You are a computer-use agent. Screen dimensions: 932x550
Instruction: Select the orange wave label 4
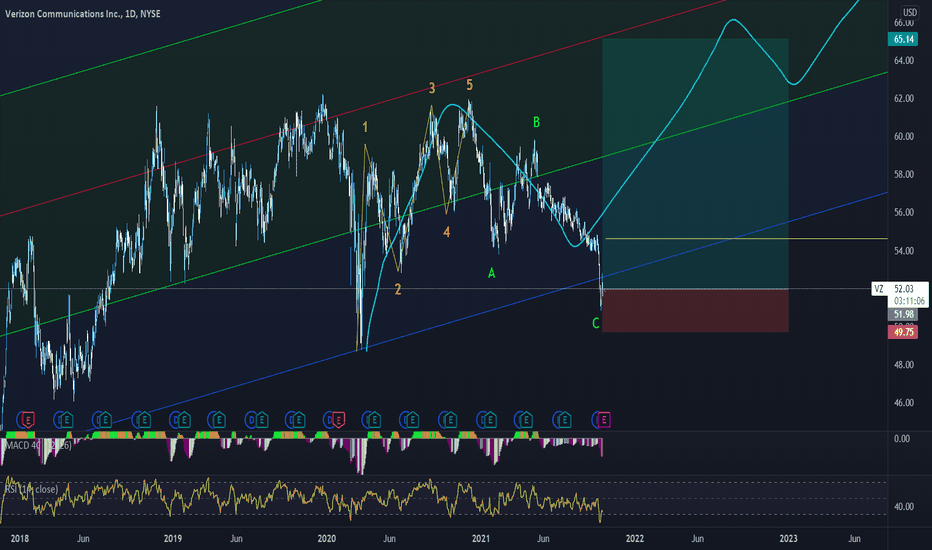coord(446,232)
